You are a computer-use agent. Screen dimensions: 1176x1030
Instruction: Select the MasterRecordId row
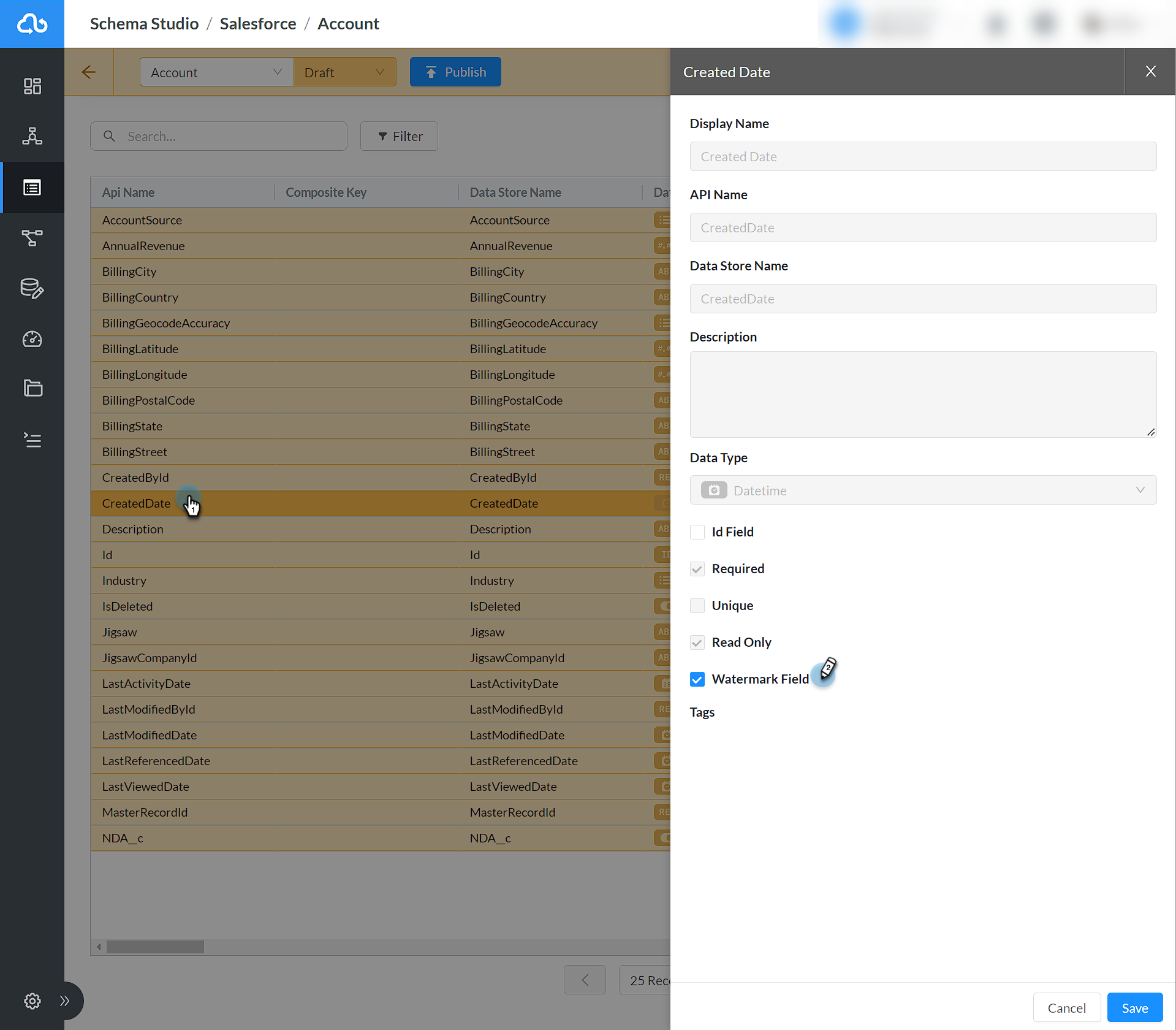pos(381,812)
